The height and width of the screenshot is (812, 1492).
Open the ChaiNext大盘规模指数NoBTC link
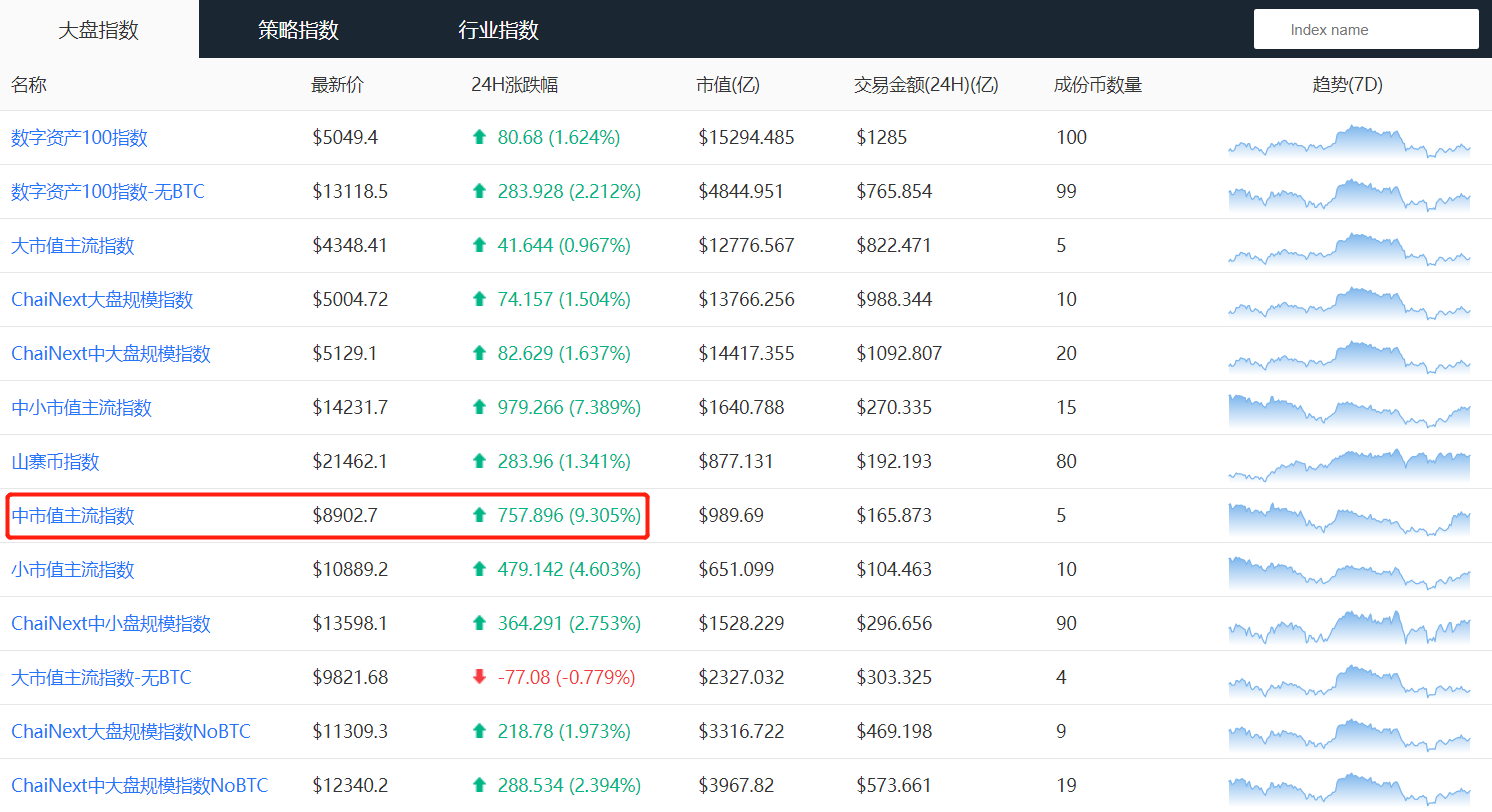coord(131,732)
